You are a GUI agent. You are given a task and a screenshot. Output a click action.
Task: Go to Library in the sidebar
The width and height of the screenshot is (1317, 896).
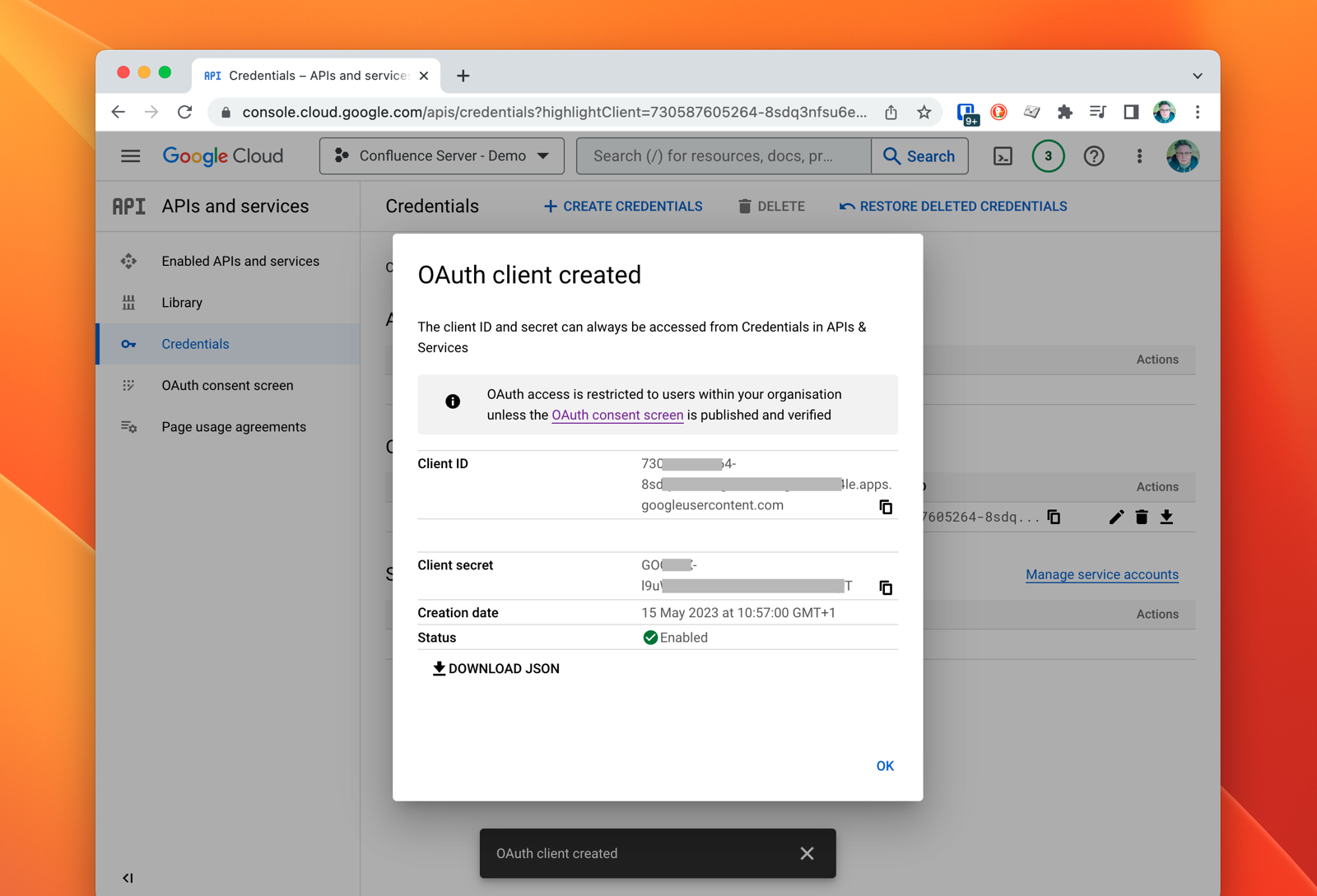tap(182, 303)
